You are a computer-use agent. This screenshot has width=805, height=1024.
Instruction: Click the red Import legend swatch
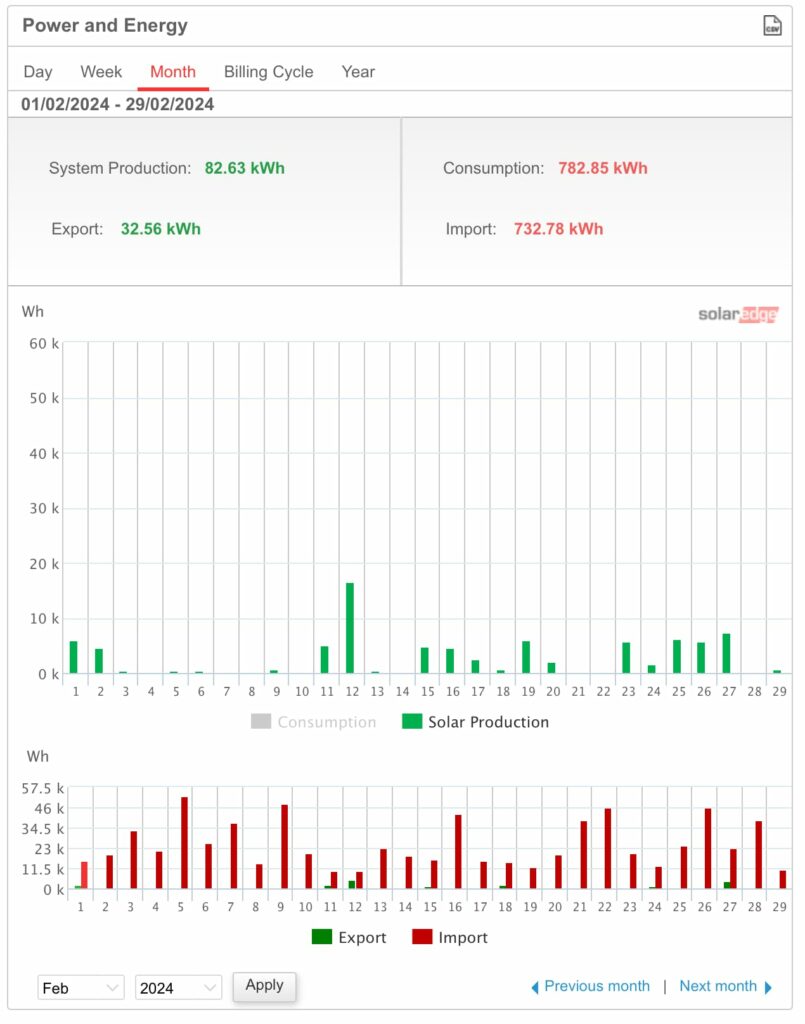pyautogui.click(x=422, y=936)
